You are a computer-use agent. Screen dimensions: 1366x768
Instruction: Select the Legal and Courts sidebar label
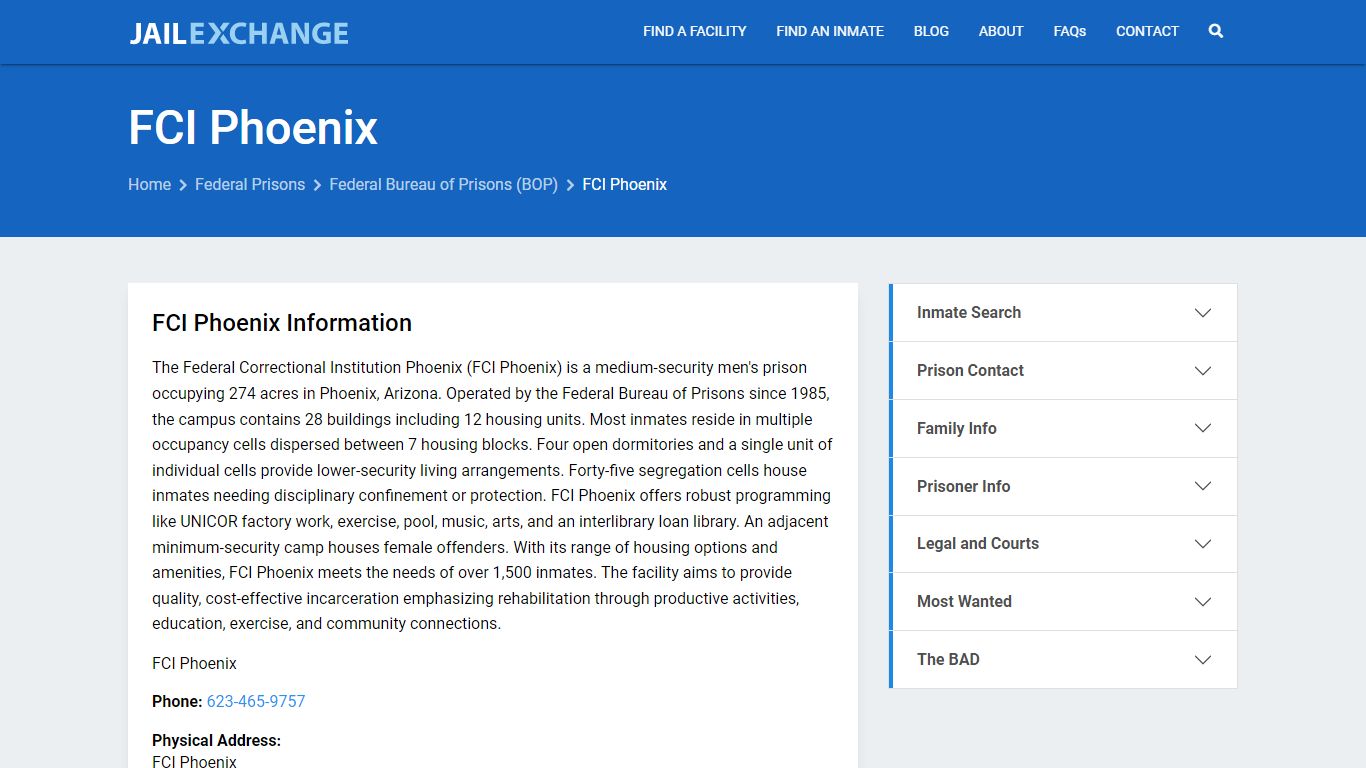pos(978,543)
